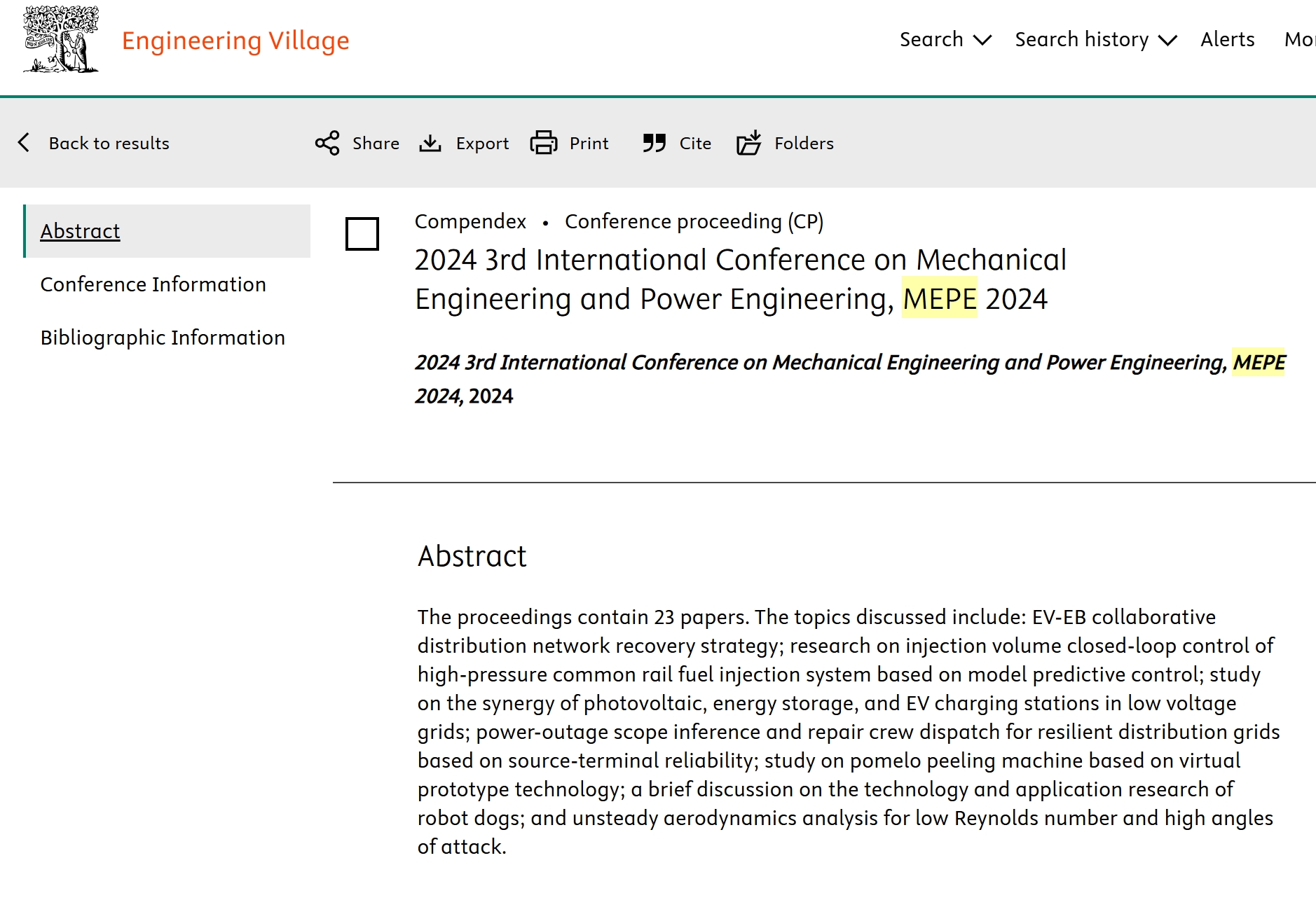Image resolution: width=1316 pixels, height=907 pixels.
Task: Jump to Bibliographic Information section
Action: [163, 338]
